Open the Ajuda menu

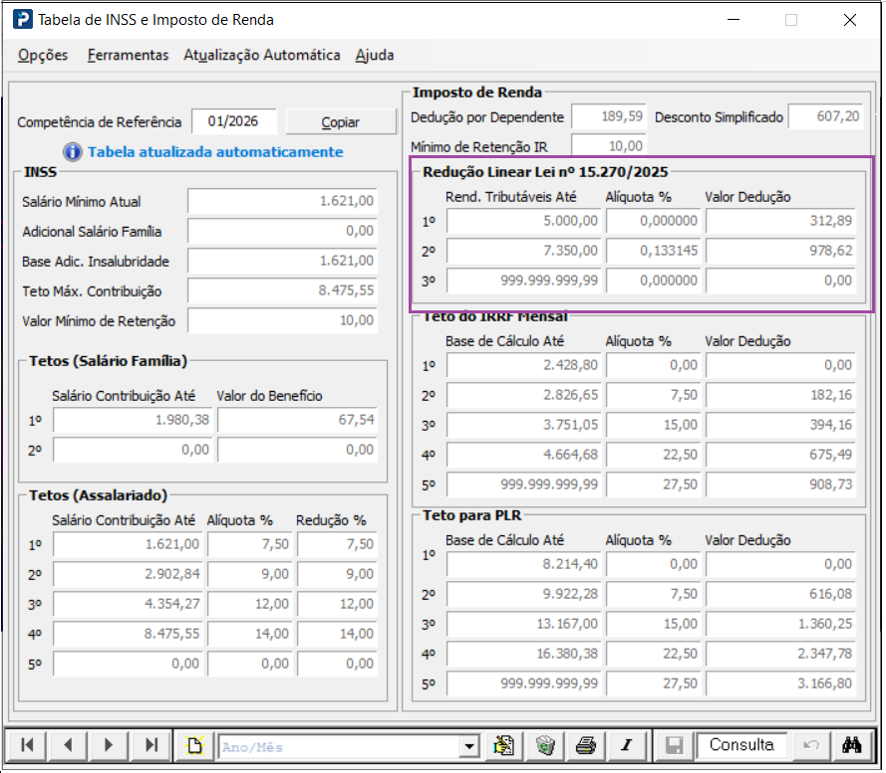coord(375,55)
